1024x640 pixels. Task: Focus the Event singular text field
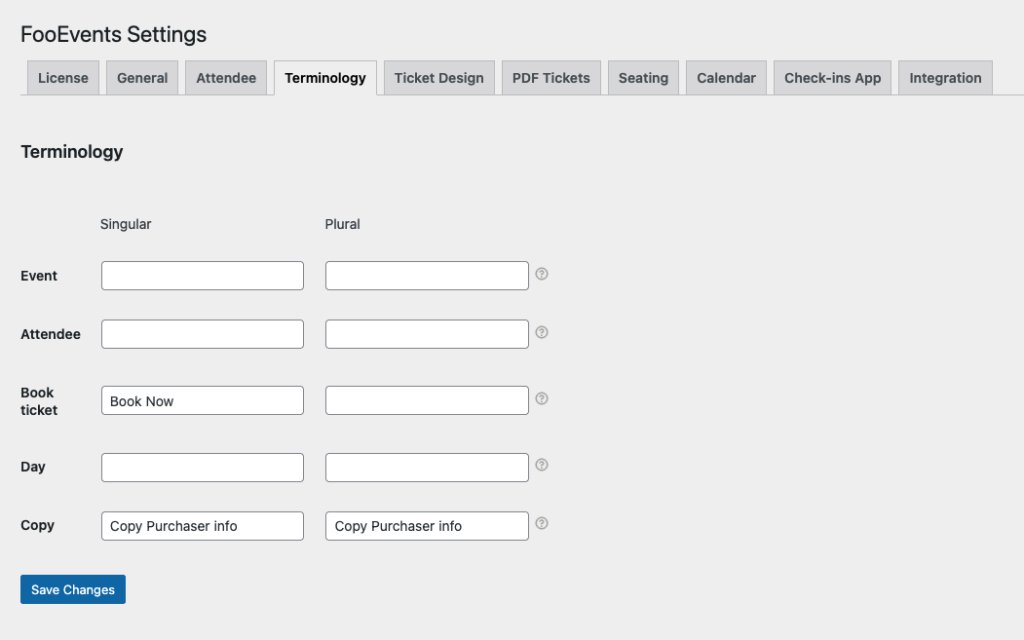[x=202, y=276]
